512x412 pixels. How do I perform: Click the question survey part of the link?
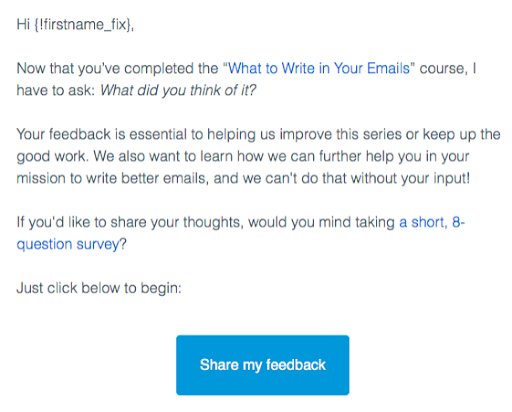coord(68,244)
